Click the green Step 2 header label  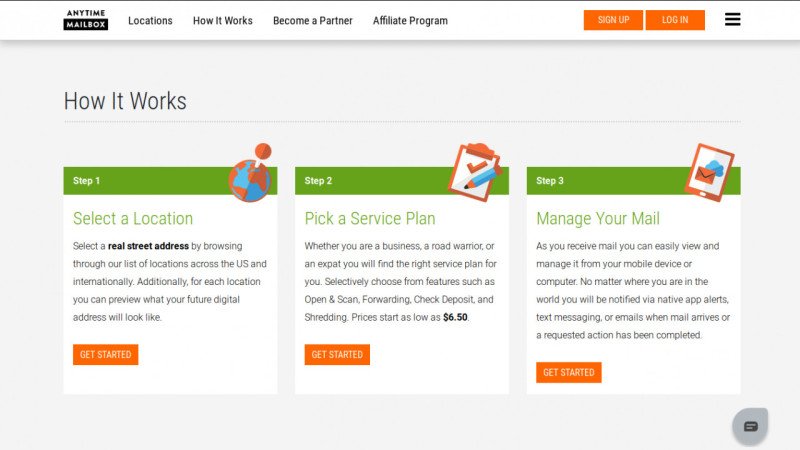click(x=319, y=181)
